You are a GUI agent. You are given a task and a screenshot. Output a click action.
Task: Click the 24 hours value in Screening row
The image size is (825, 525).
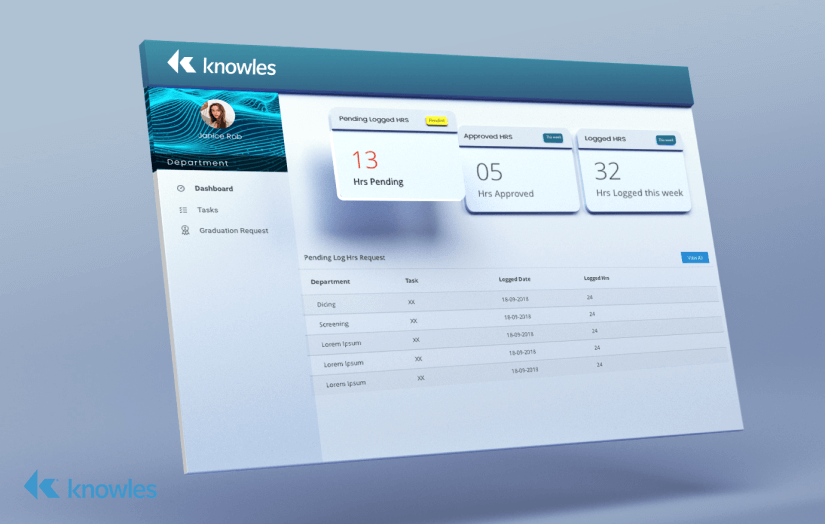tap(592, 314)
